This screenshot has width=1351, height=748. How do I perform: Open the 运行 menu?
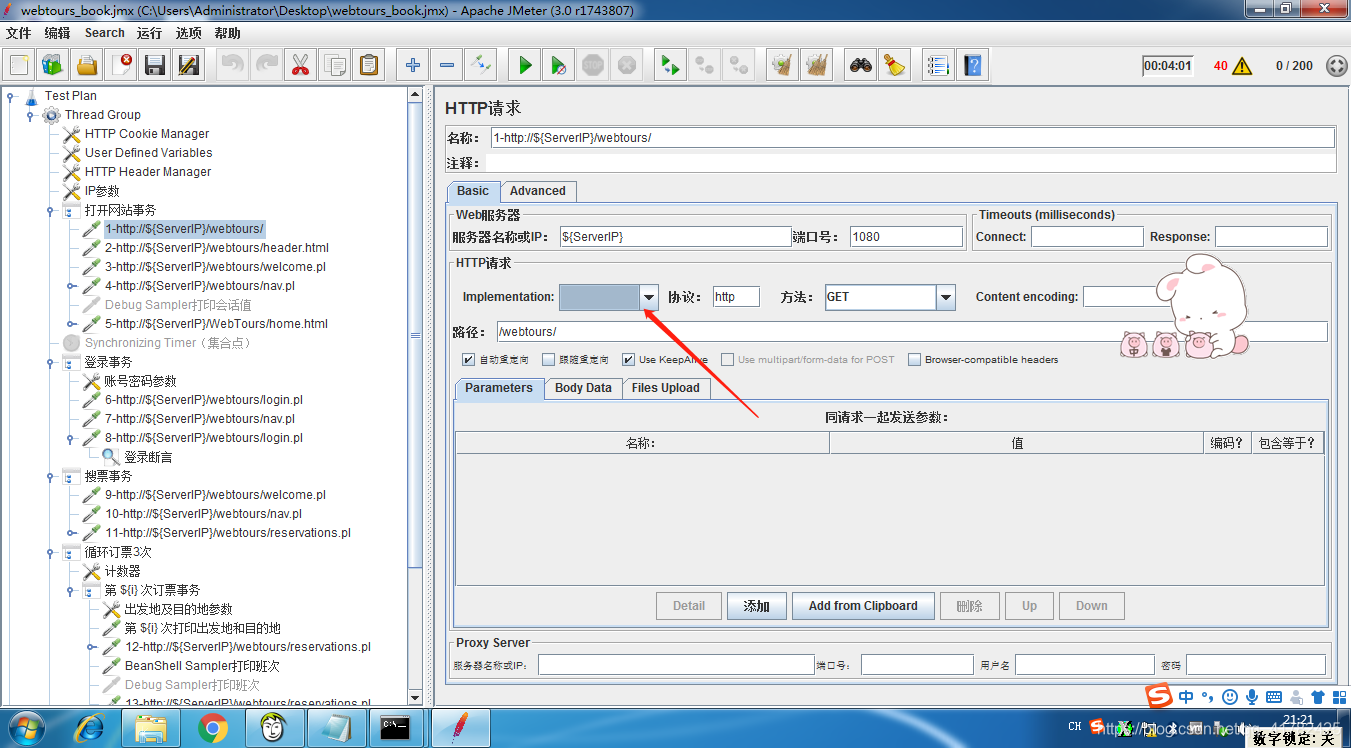(x=150, y=33)
